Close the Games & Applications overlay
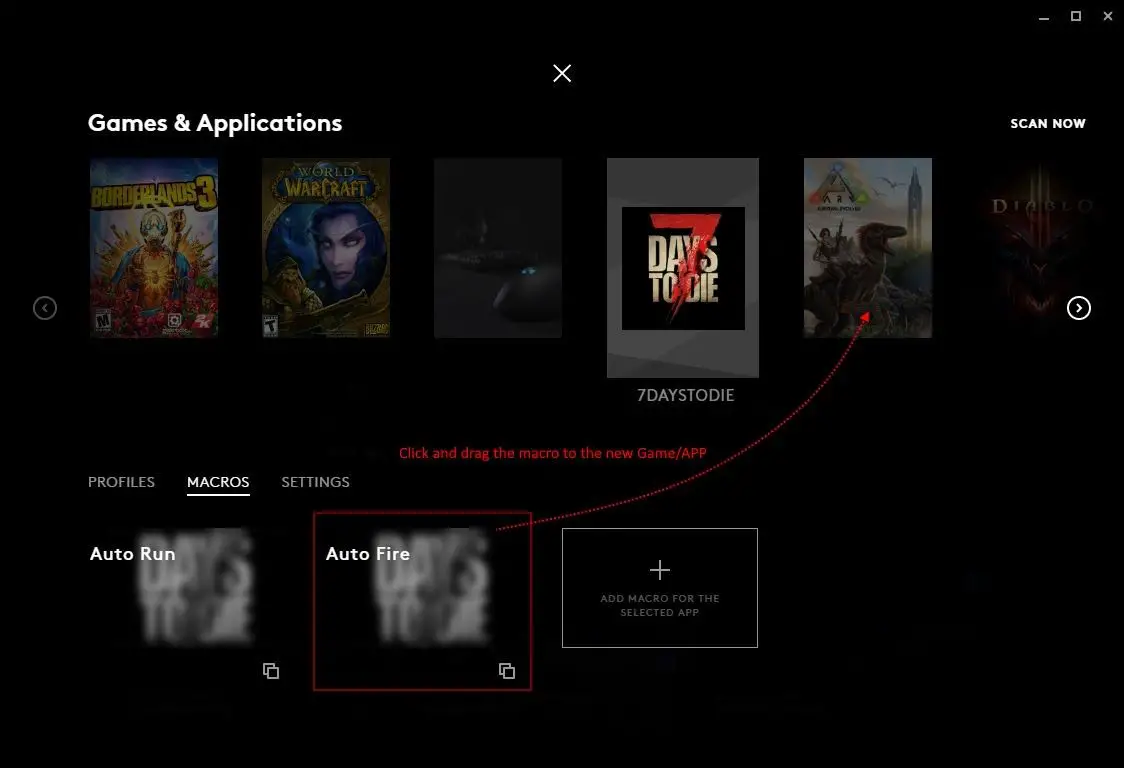Image resolution: width=1124 pixels, height=768 pixels. tap(562, 73)
